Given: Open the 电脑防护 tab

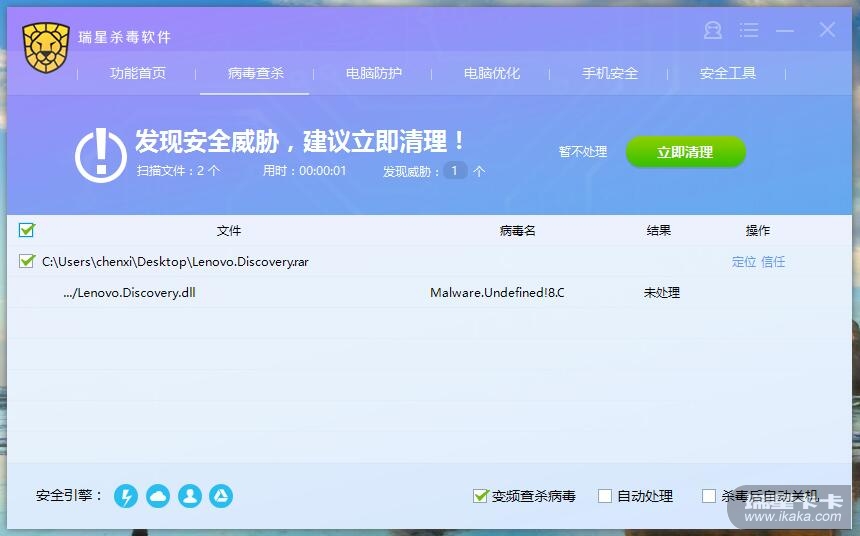Looking at the screenshot, I should [374, 73].
